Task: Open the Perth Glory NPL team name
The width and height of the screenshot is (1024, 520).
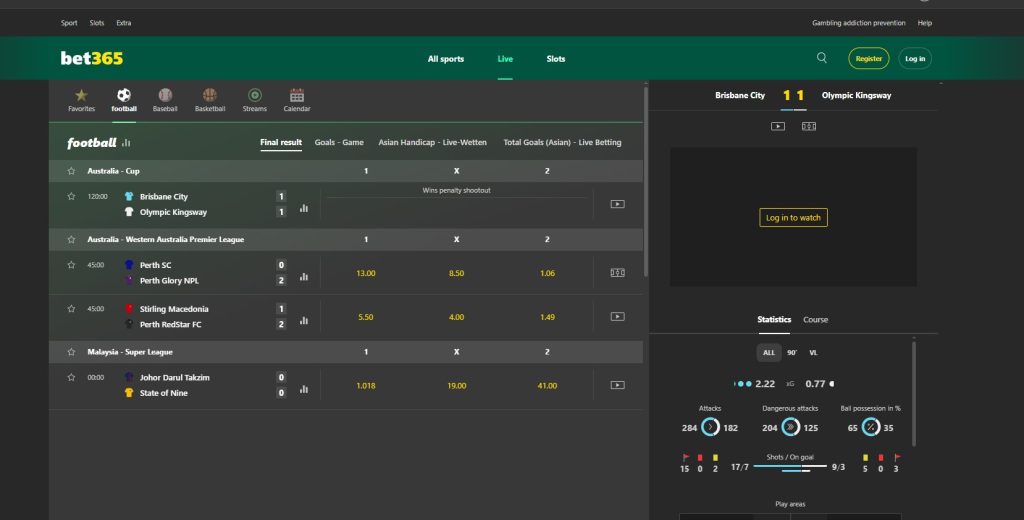Action: [x=169, y=280]
